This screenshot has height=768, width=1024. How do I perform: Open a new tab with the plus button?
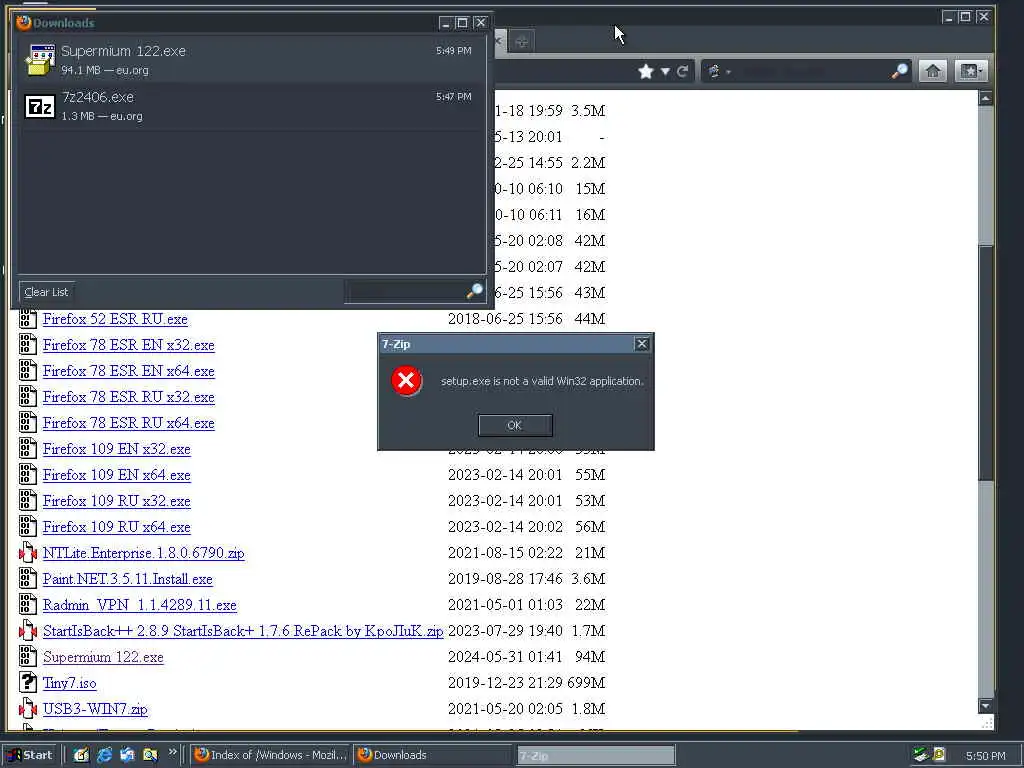[521, 42]
